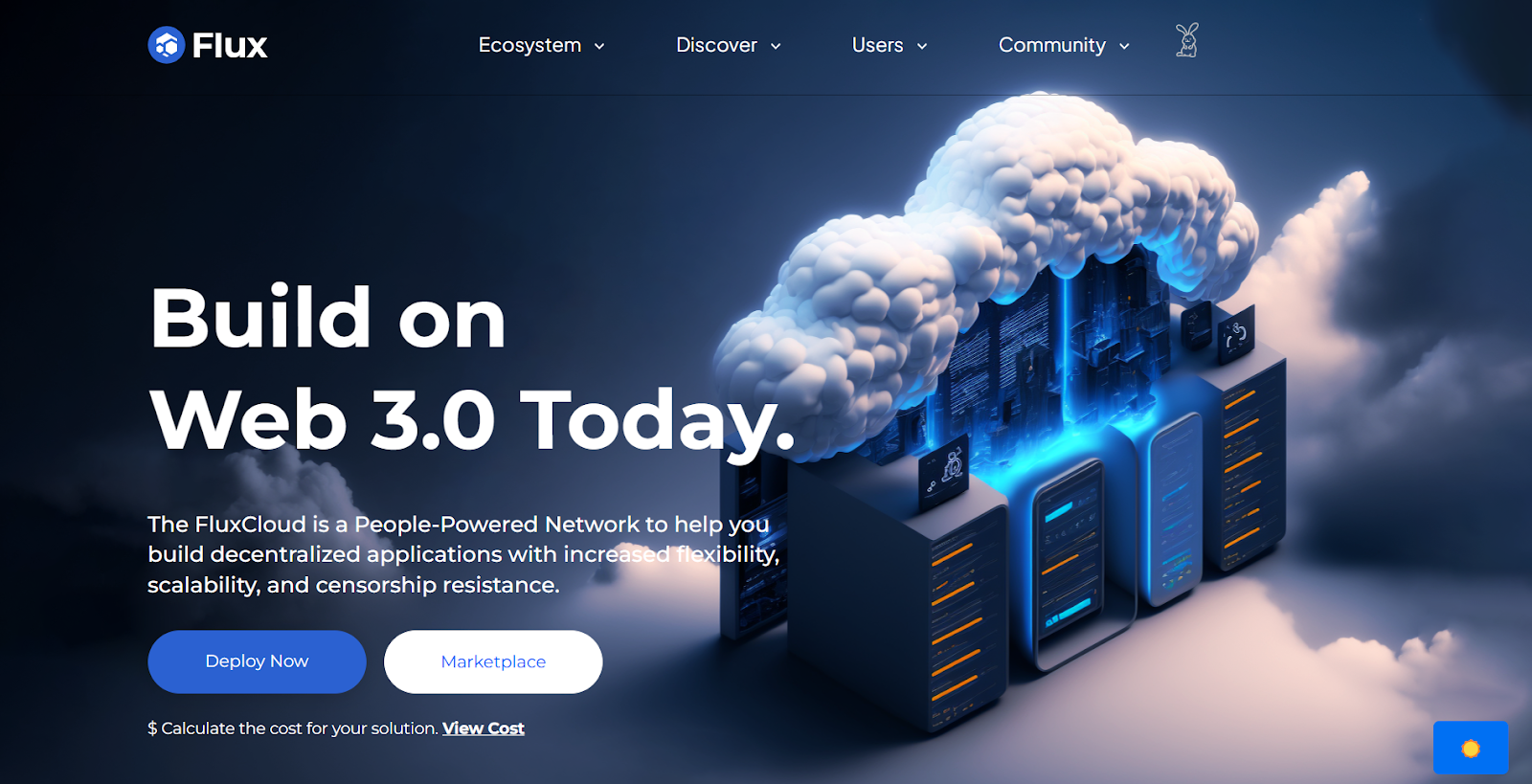Open the Users menu

(878, 45)
